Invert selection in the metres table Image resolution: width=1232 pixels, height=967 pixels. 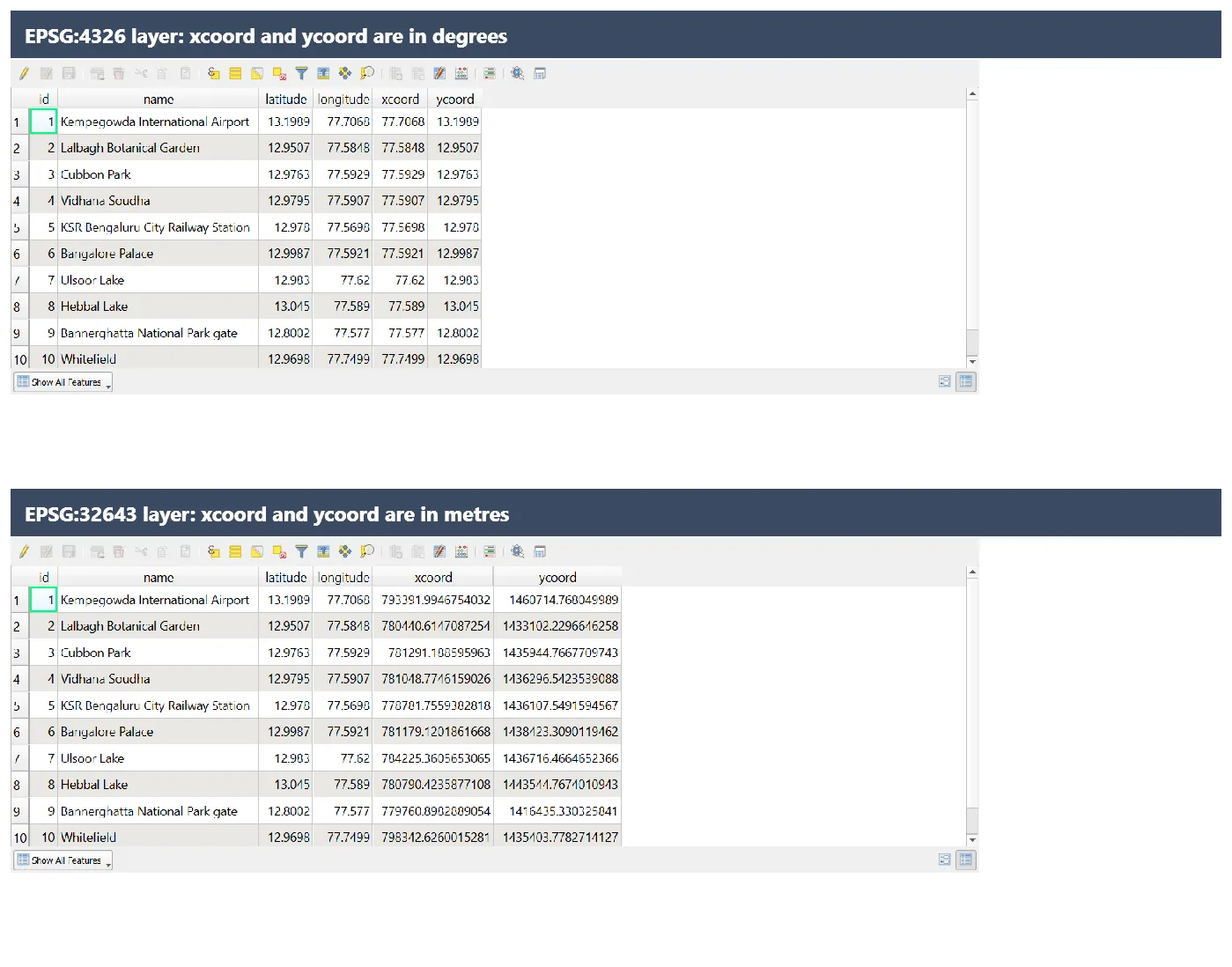257,551
